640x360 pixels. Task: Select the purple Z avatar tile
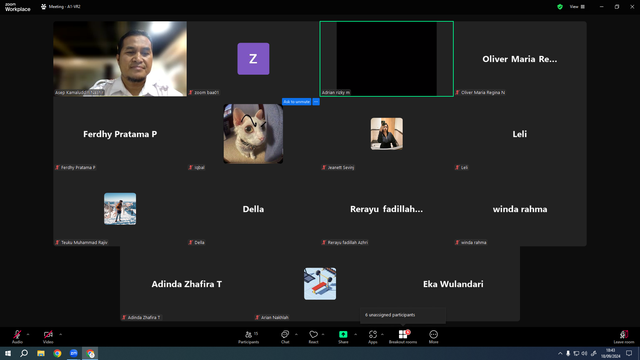pos(253,59)
